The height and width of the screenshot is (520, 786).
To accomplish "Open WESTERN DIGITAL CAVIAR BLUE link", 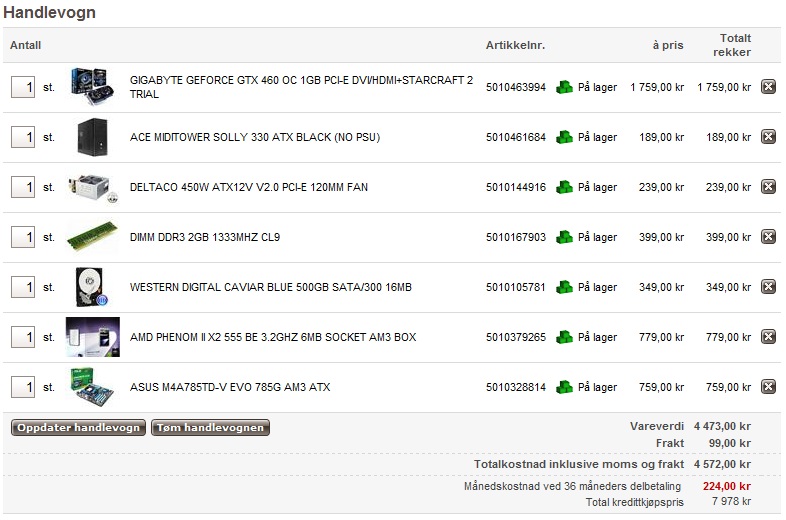I will point(271,287).
